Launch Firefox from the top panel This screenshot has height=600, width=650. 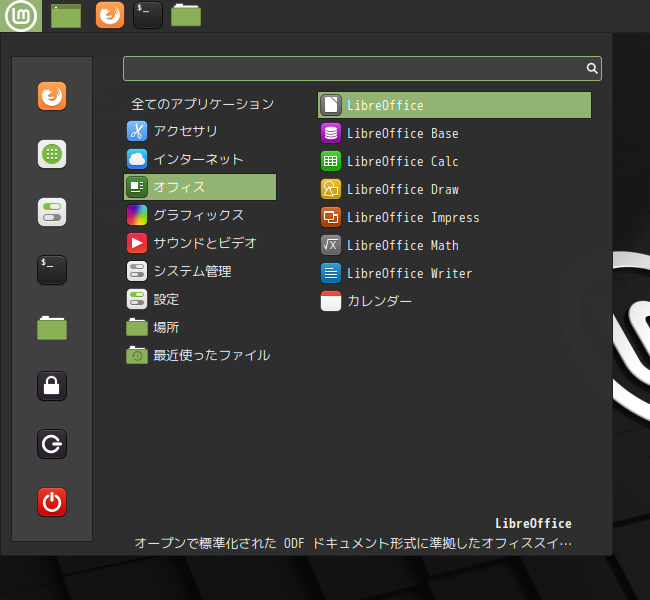(x=110, y=15)
